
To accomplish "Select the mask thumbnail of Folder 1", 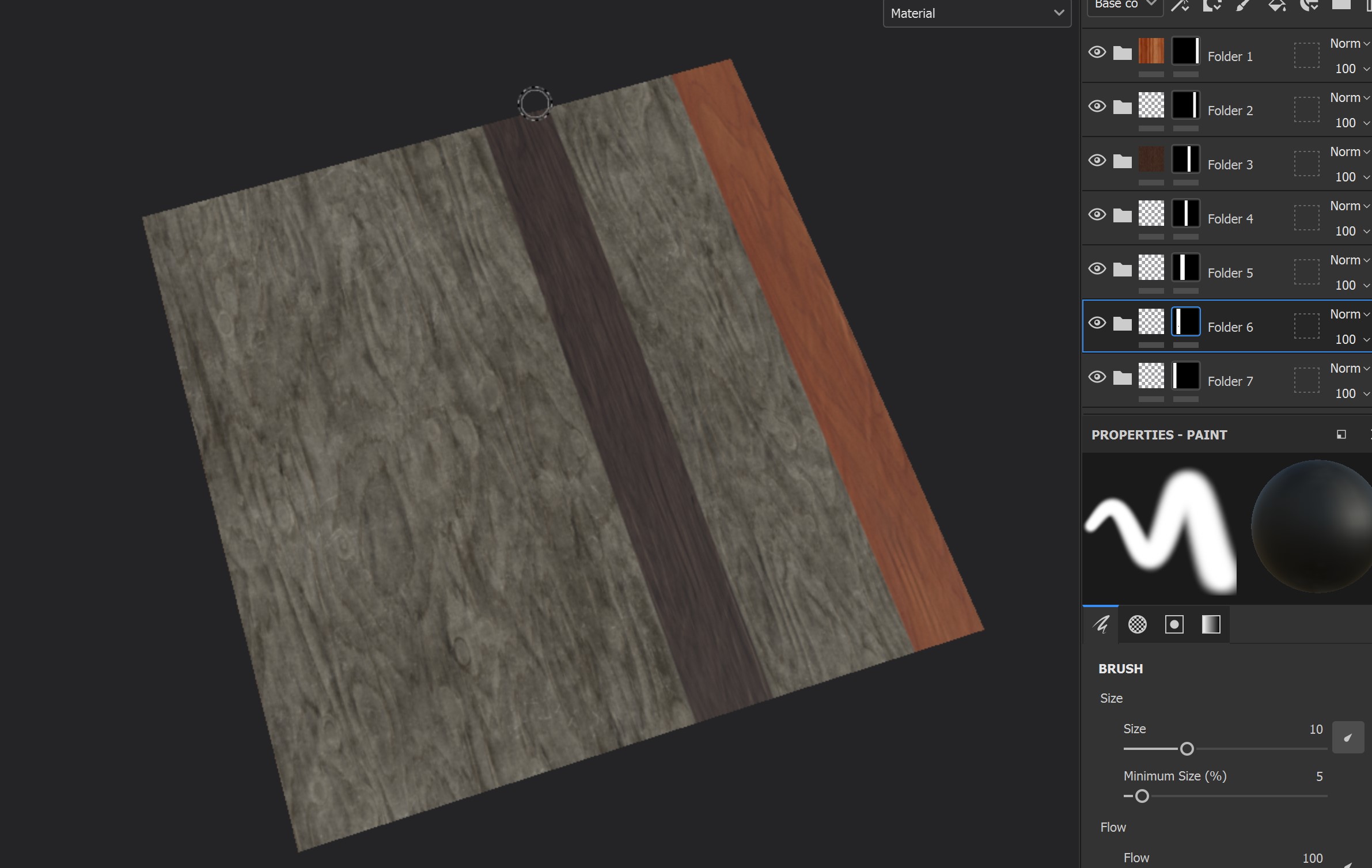I will (x=1186, y=51).
